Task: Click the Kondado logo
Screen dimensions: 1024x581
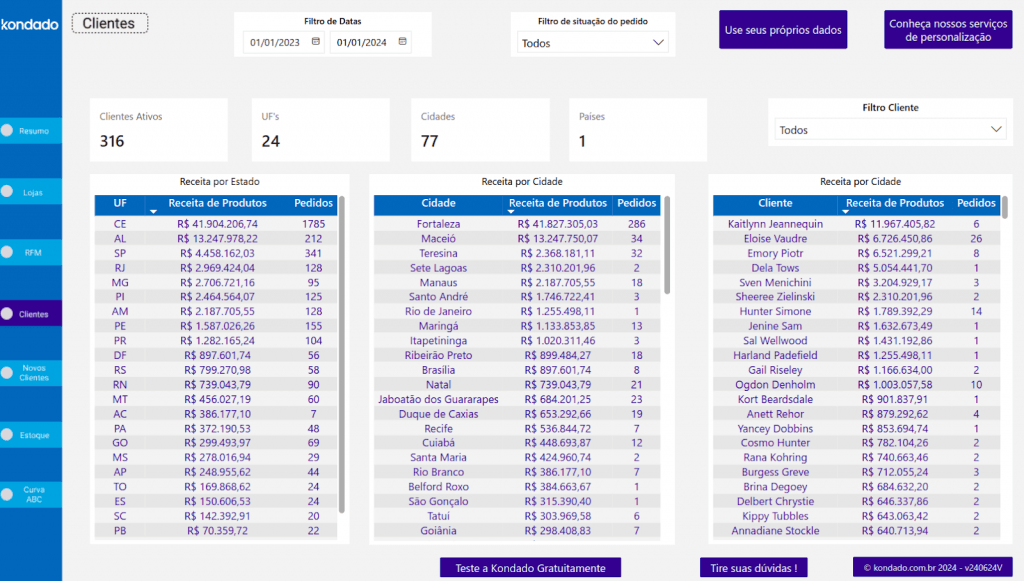Action: pyautogui.click(x=30, y=24)
